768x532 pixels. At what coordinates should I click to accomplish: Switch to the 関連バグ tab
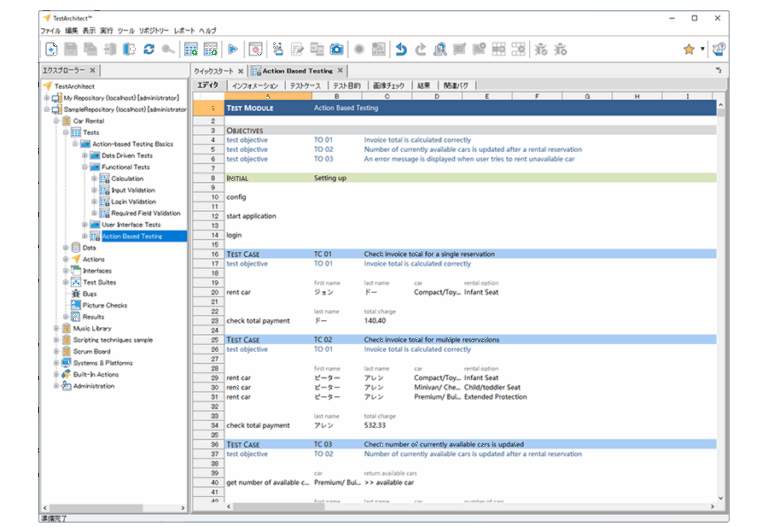point(456,86)
